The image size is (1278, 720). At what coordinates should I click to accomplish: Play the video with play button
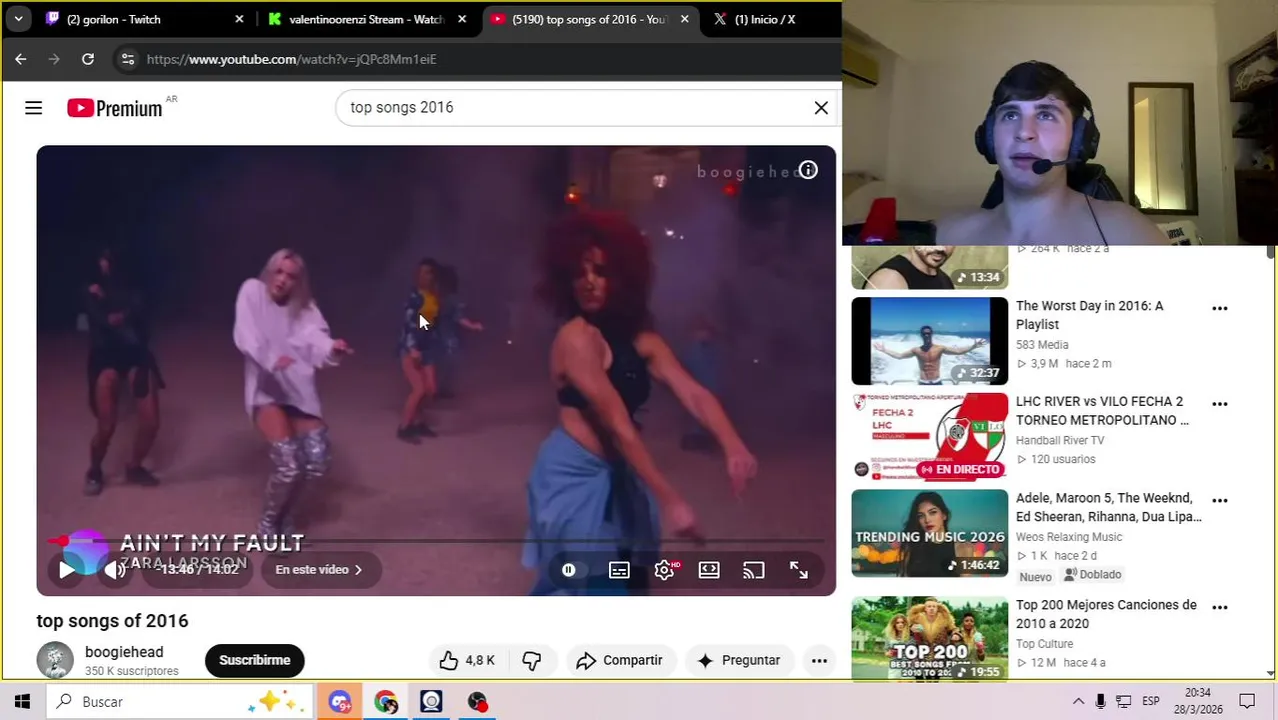tap(66, 570)
